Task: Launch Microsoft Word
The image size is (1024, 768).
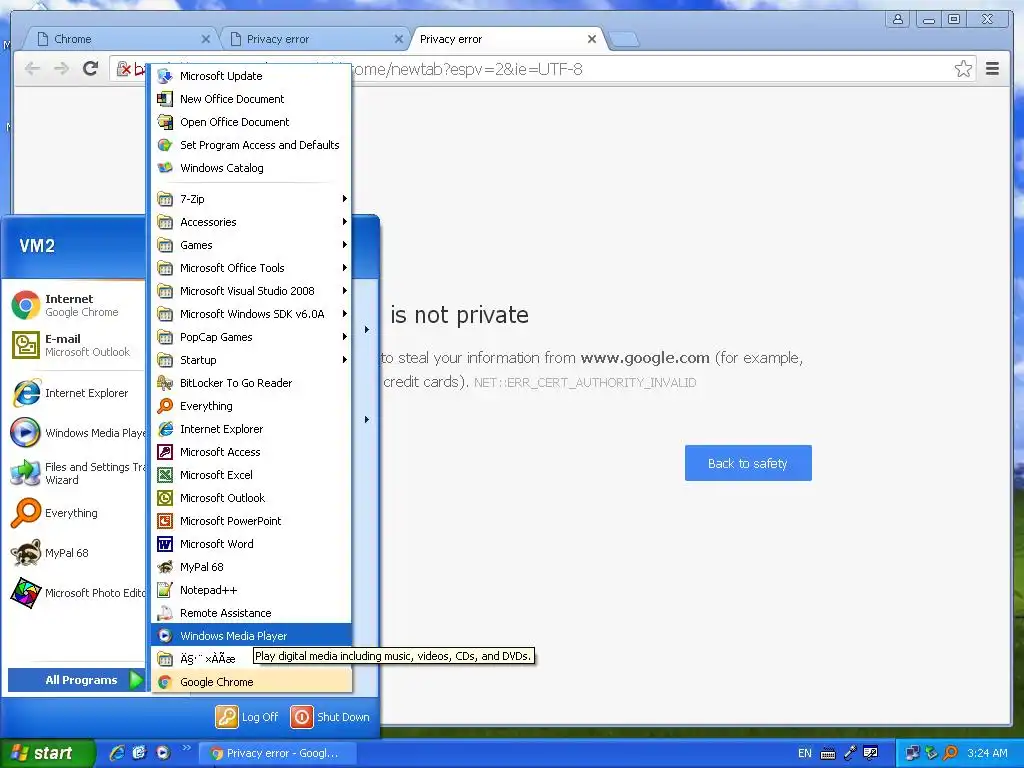Action: [251, 543]
